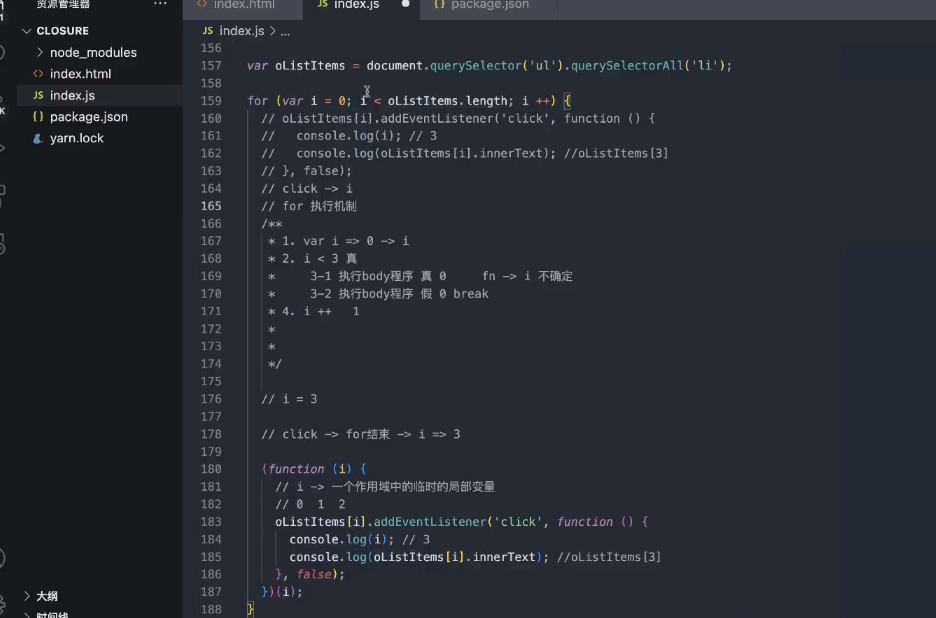Click index.js in the breadcrumb bar
Screen dimensions: 936x618
point(241,31)
